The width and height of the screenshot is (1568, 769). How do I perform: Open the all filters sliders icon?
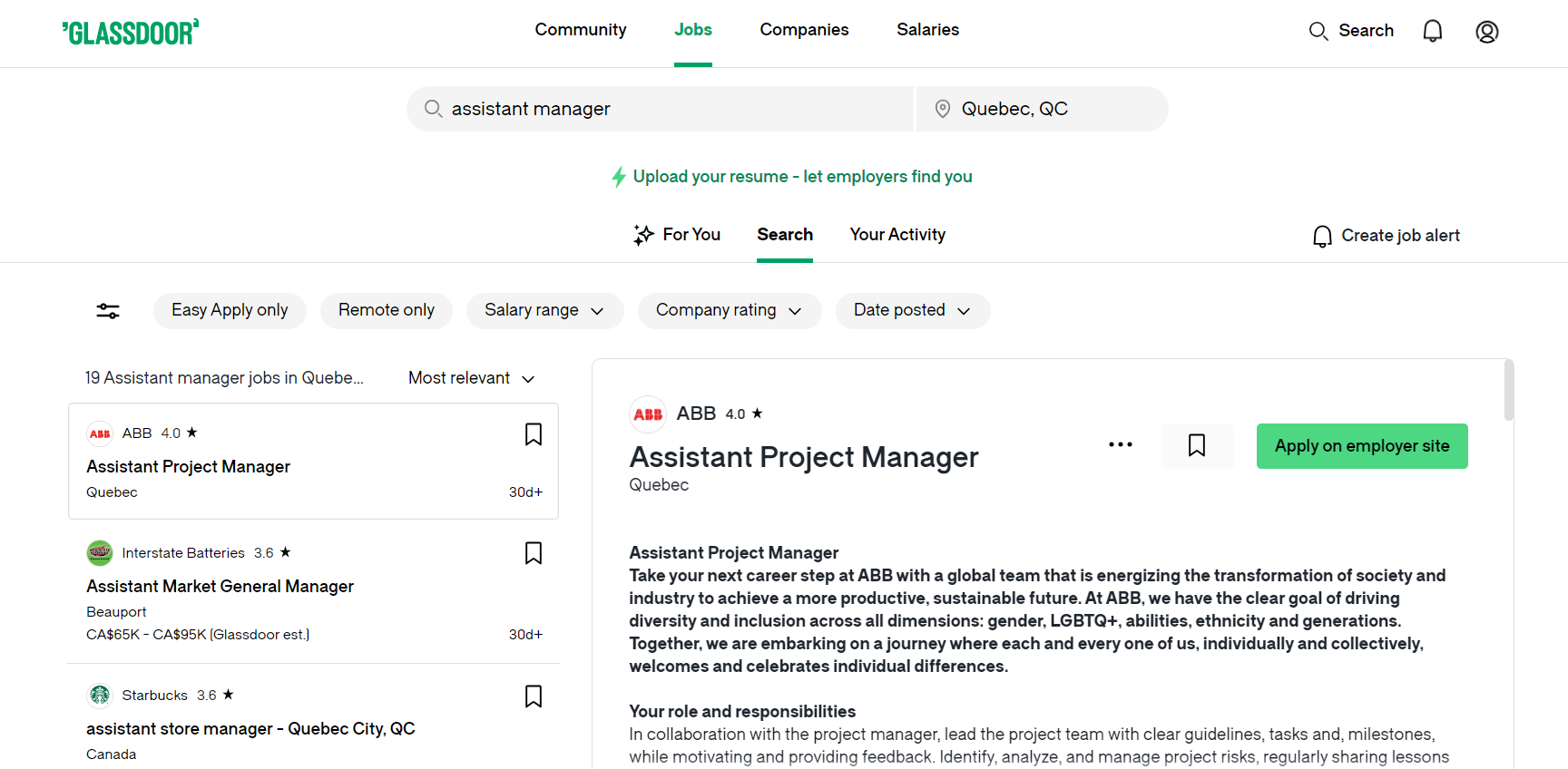coord(108,311)
